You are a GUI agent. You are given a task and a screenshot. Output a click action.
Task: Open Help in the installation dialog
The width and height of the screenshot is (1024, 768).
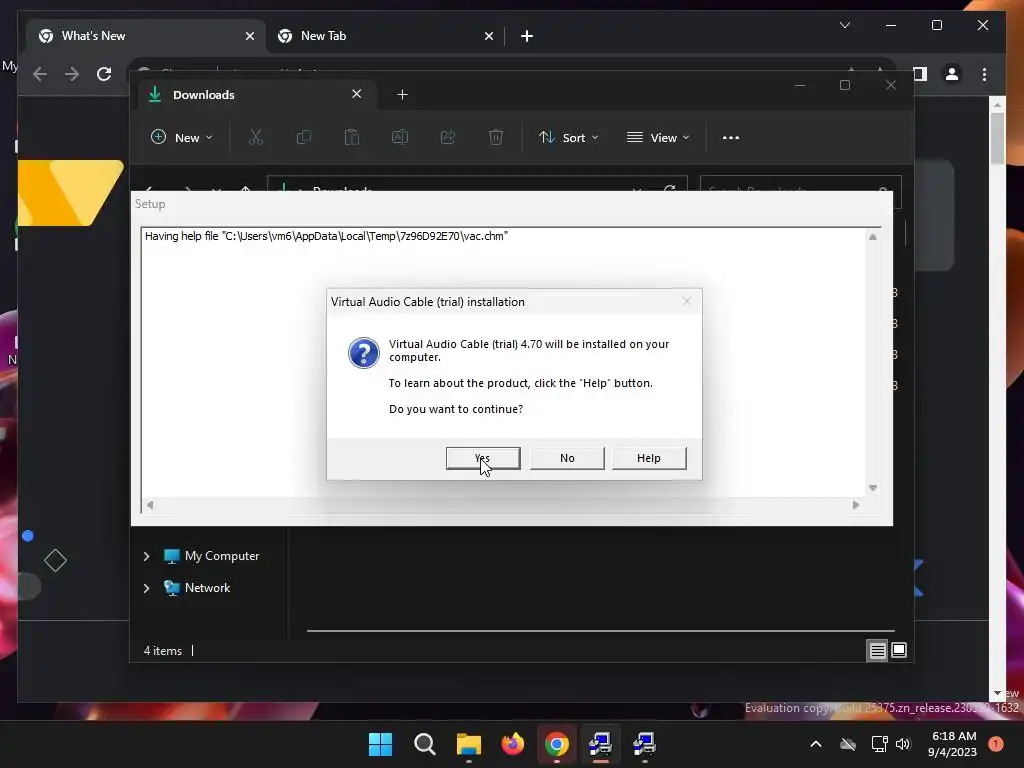pos(648,458)
